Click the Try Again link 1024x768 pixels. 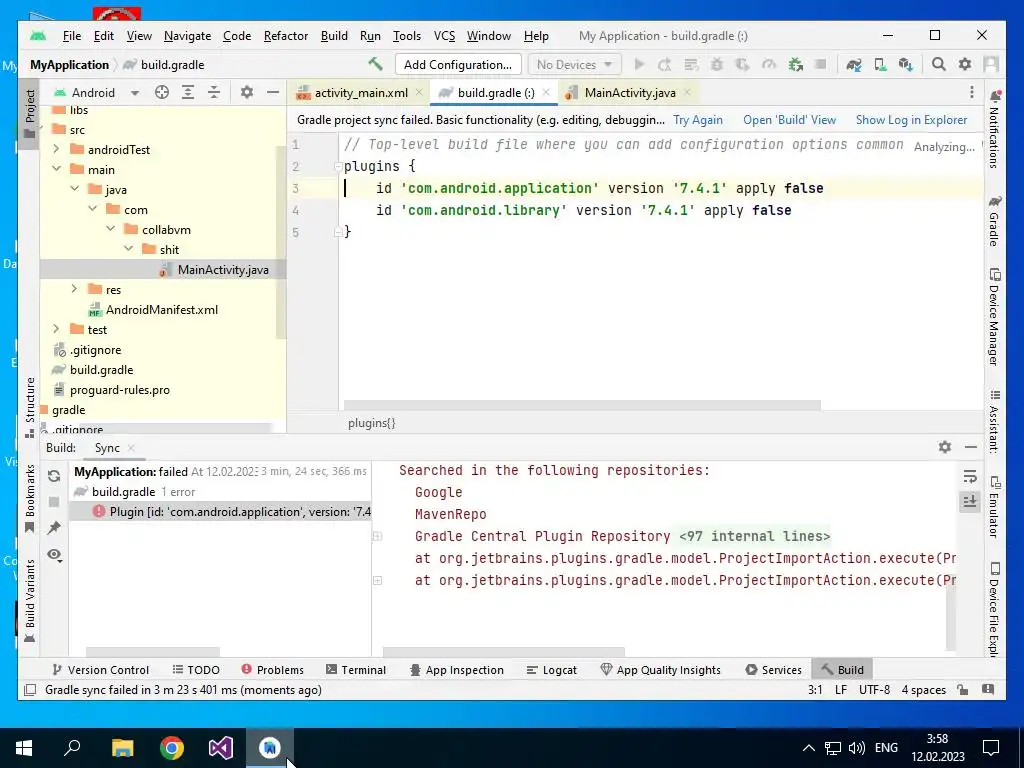[697, 120]
